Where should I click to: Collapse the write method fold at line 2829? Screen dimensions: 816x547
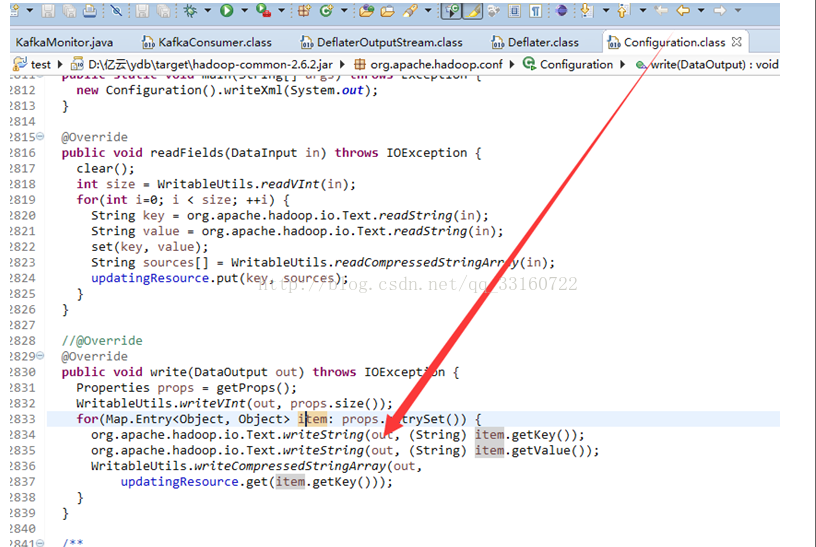(x=40, y=355)
